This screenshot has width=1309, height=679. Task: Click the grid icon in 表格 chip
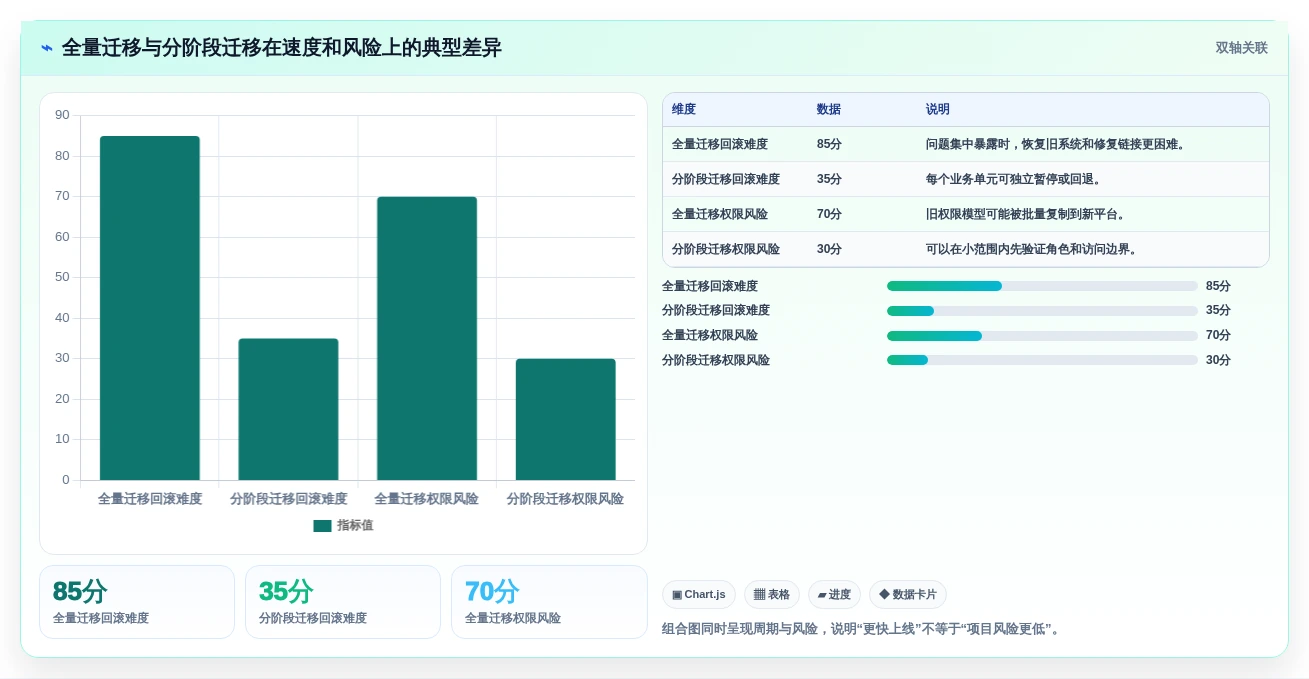(x=759, y=595)
